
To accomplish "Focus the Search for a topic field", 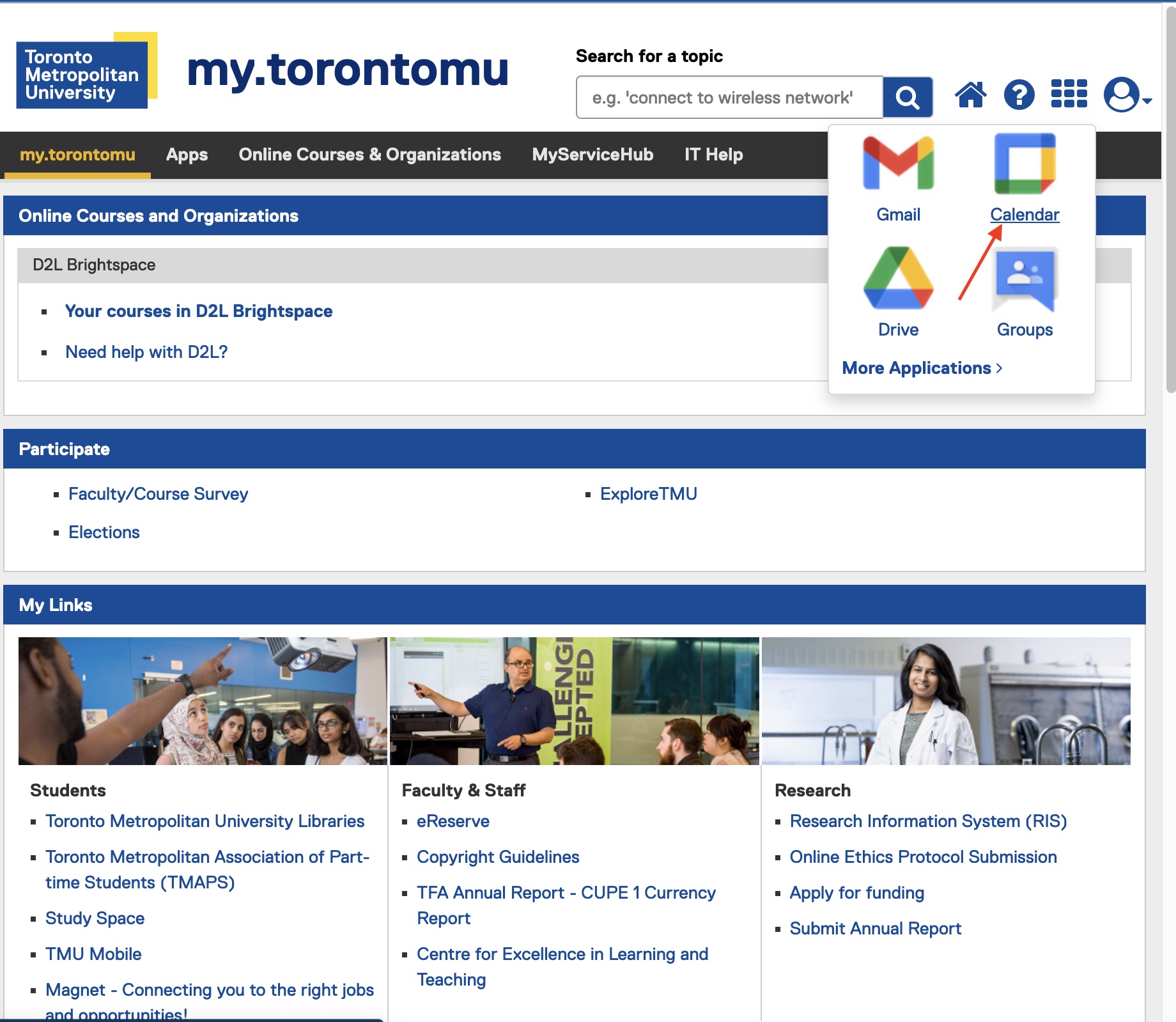I will [729, 98].
